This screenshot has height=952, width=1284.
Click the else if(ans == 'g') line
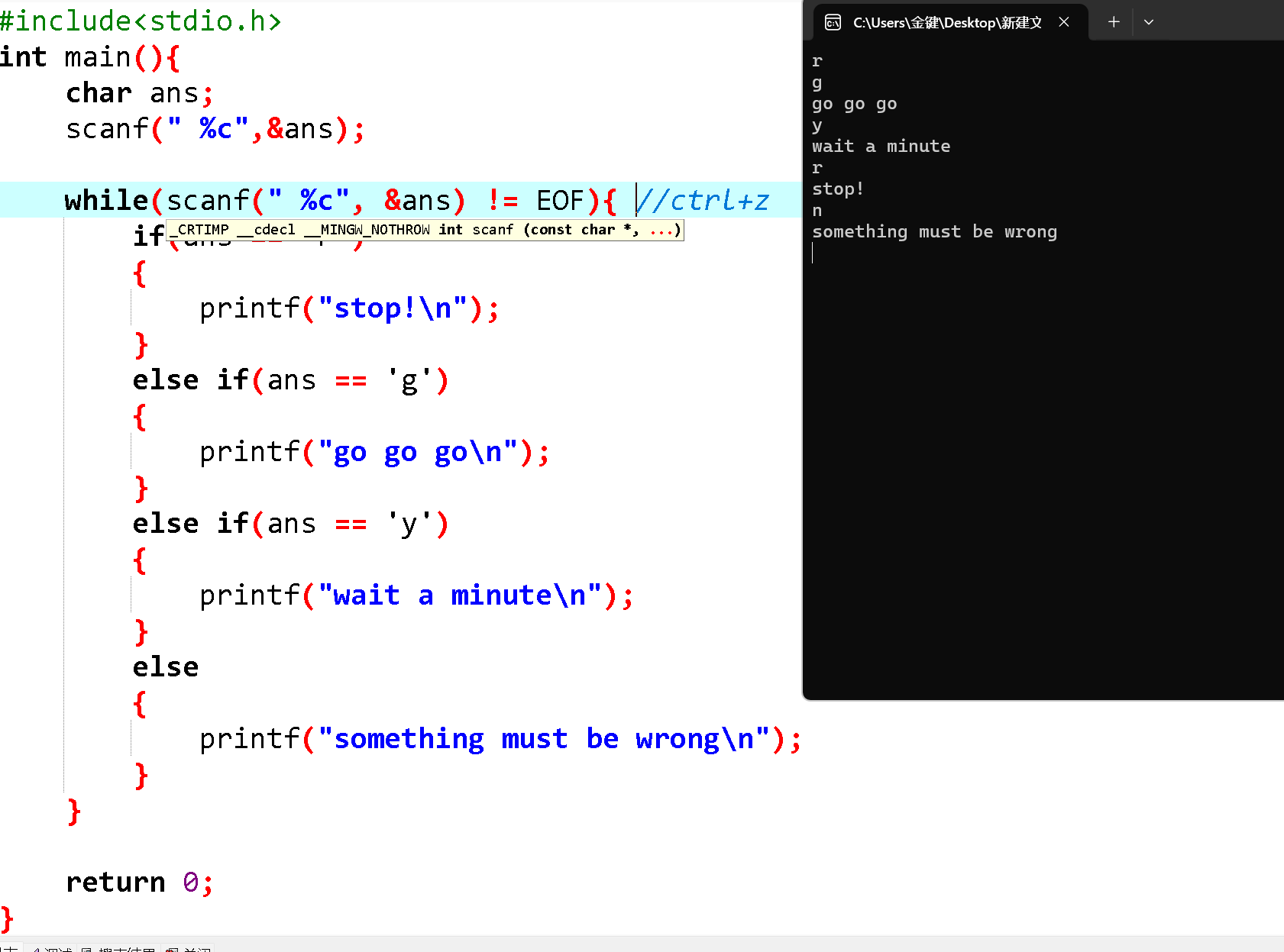(x=290, y=380)
